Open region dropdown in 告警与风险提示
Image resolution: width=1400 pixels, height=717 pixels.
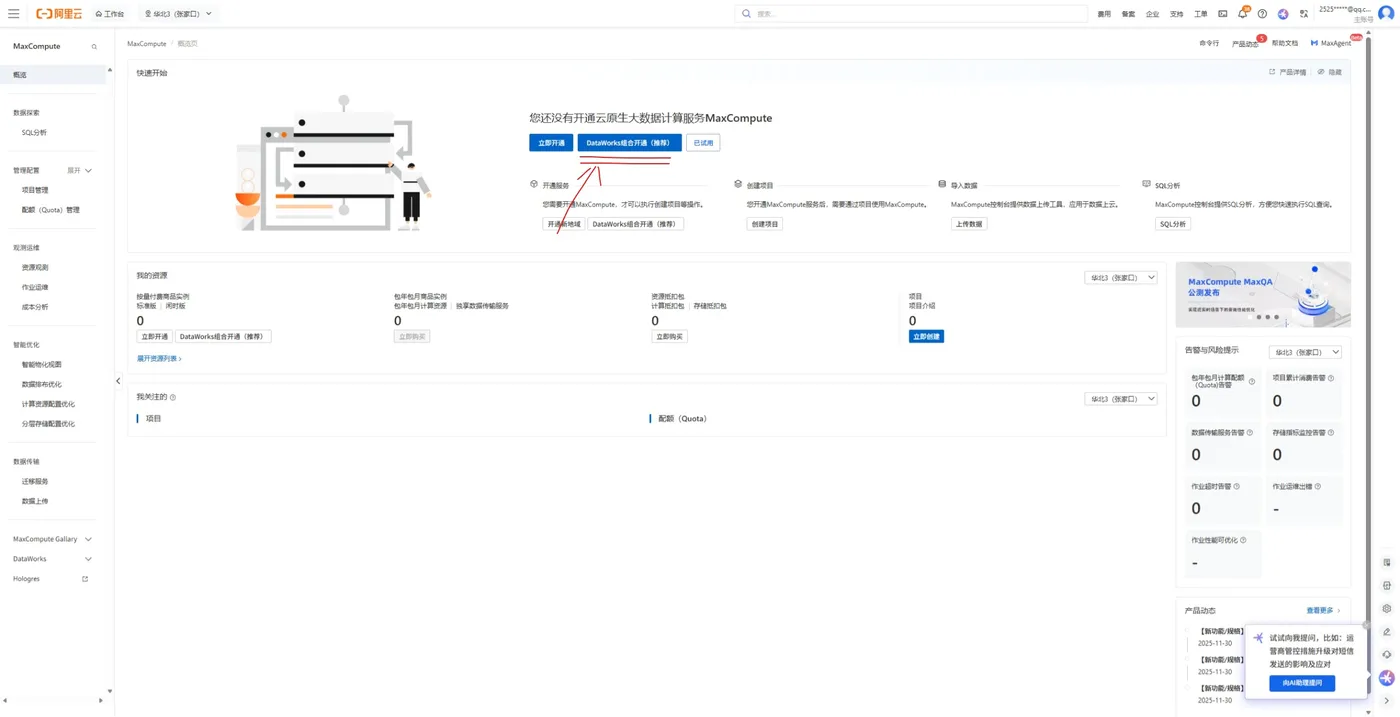1305,352
